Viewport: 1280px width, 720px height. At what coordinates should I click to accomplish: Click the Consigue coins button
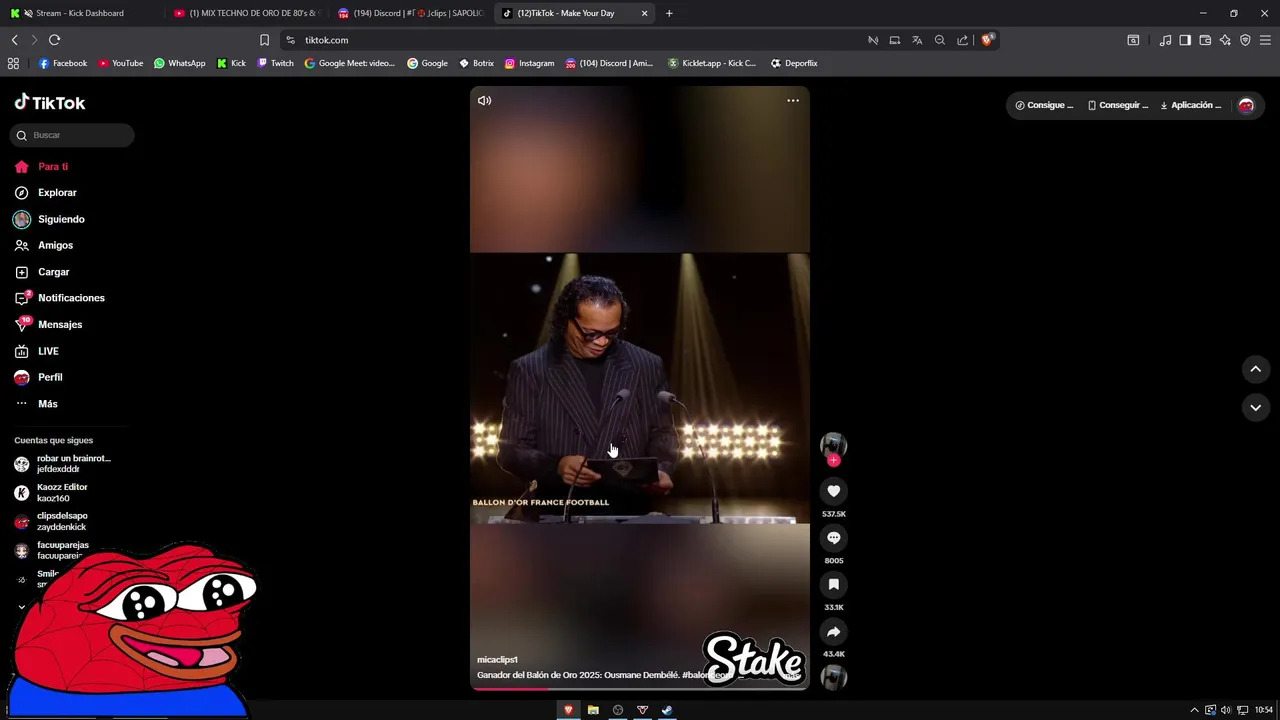[x=1044, y=105]
